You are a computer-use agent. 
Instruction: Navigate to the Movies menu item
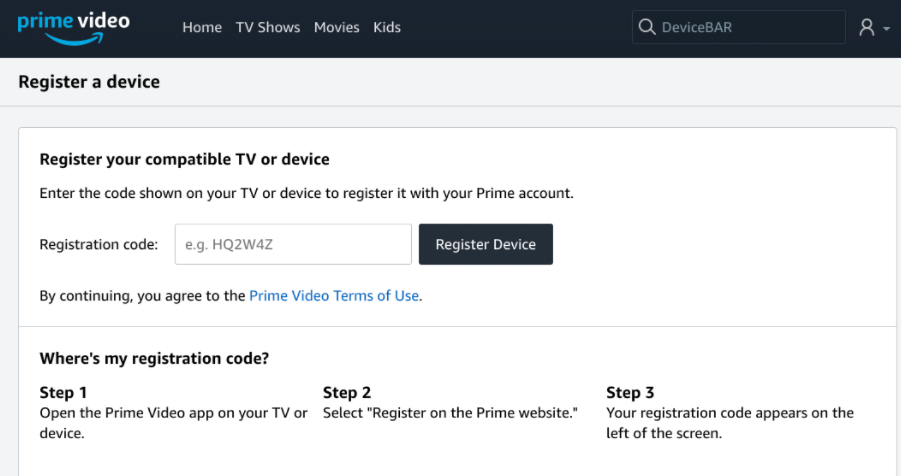336,27
